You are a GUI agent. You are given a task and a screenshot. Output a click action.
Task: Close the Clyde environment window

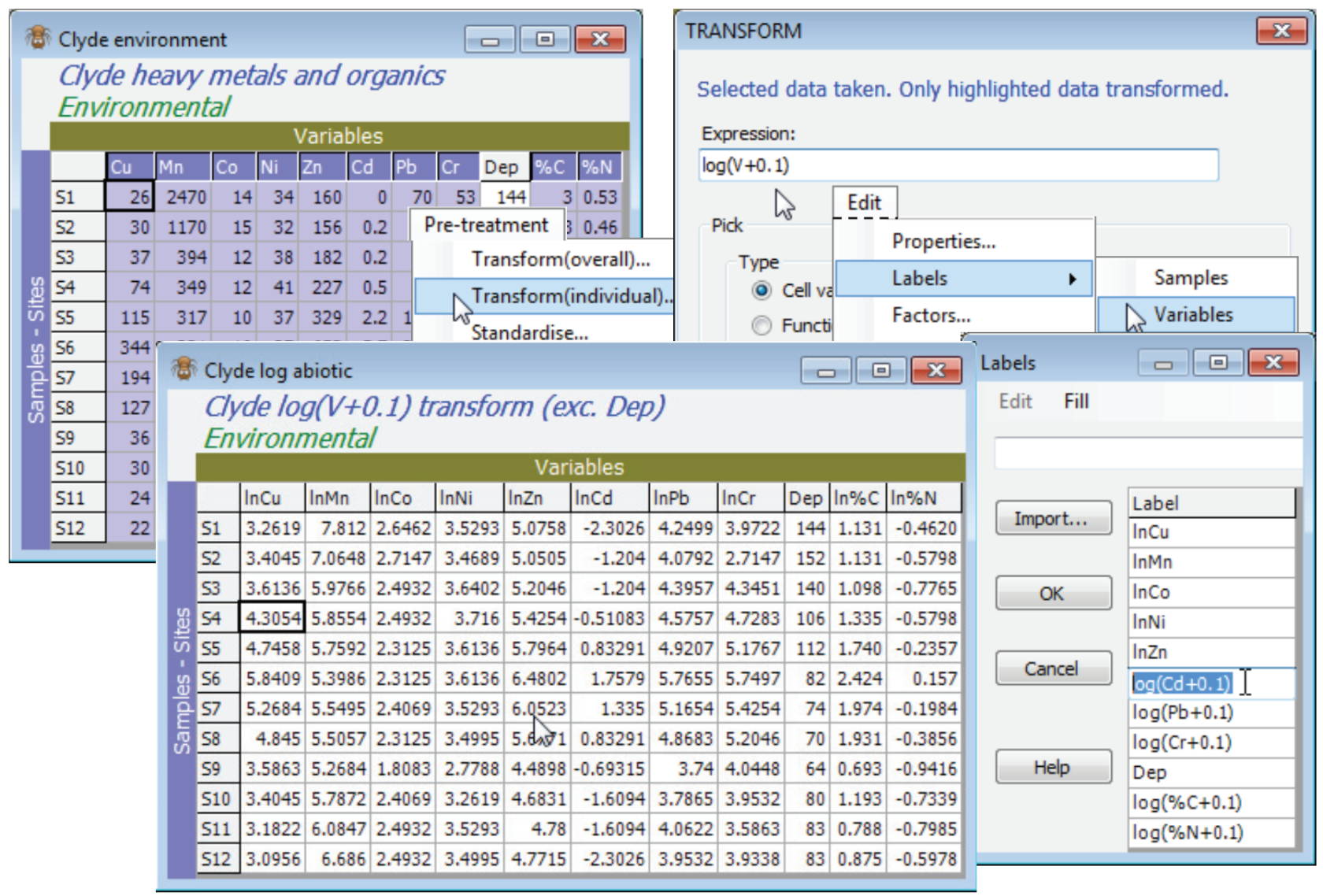point(600,39)
